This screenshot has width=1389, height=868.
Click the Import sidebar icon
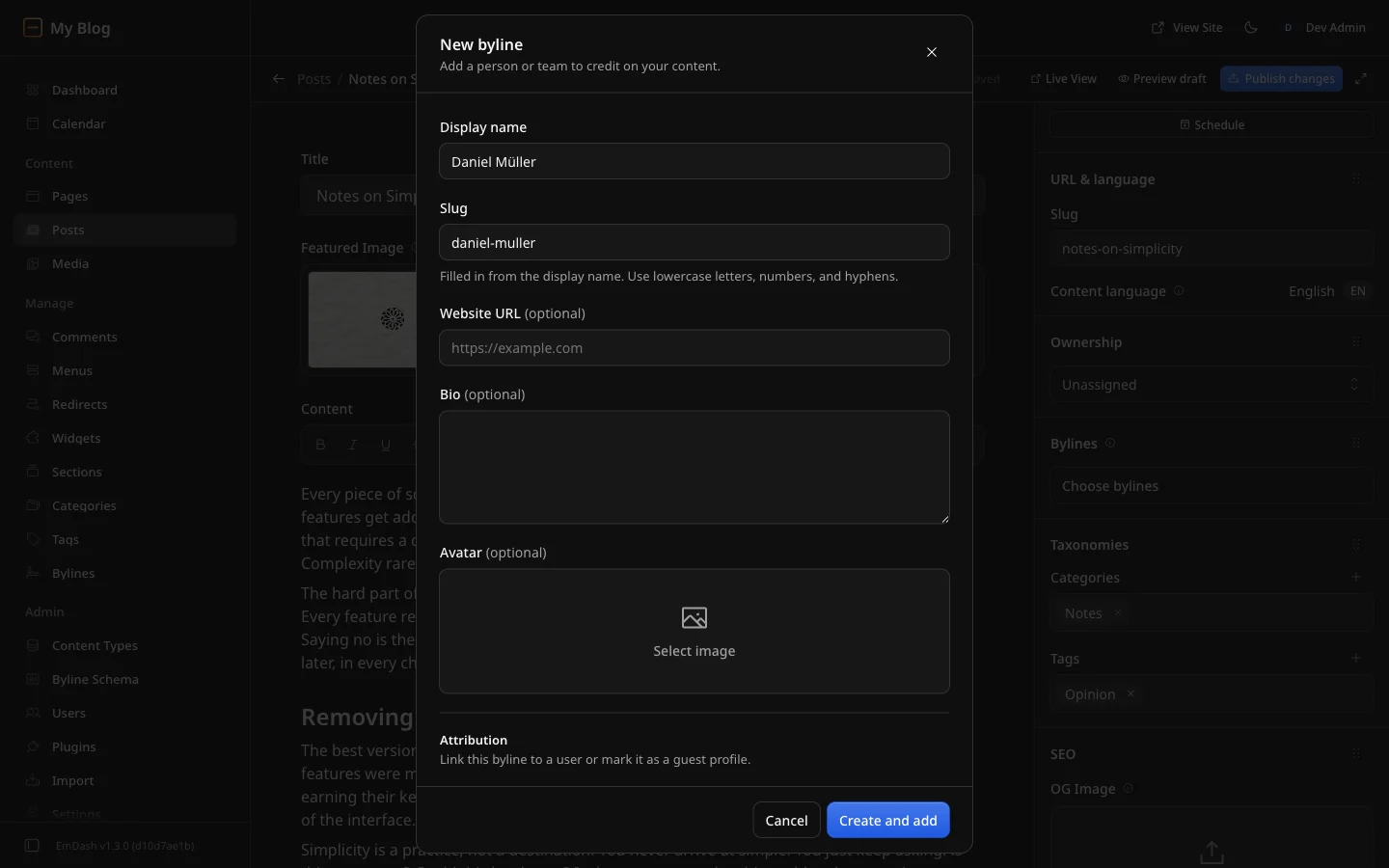[x=33, y=780]
